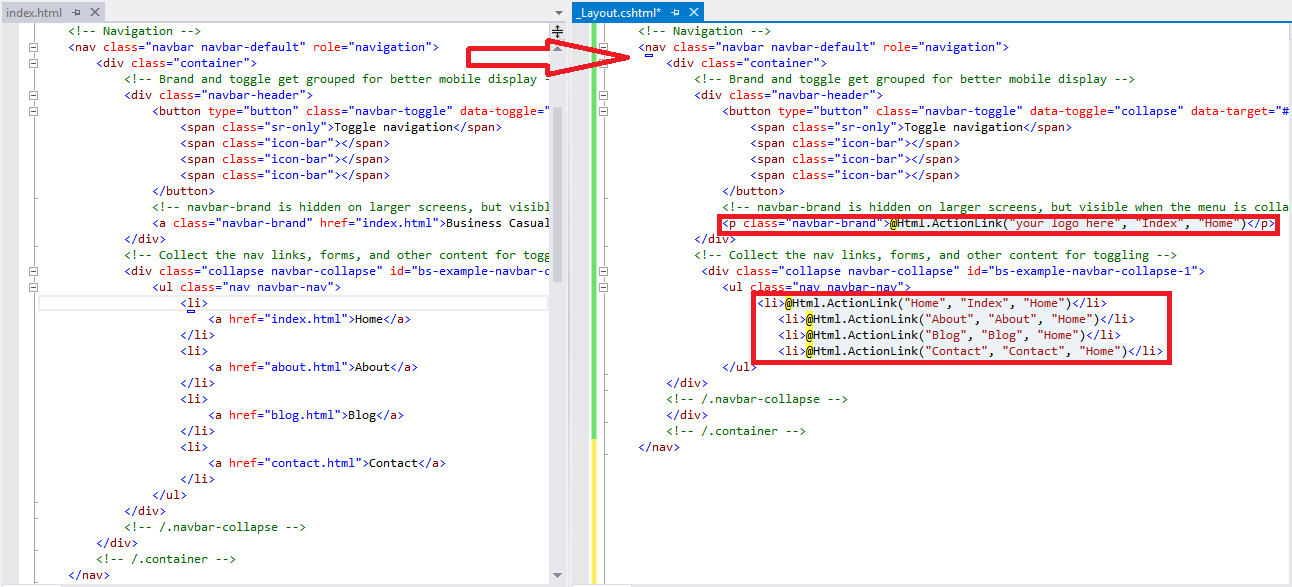Collapse the navbar-collapse div in _Layout.cshtml

pyautogui.click(x=603, y=271)
